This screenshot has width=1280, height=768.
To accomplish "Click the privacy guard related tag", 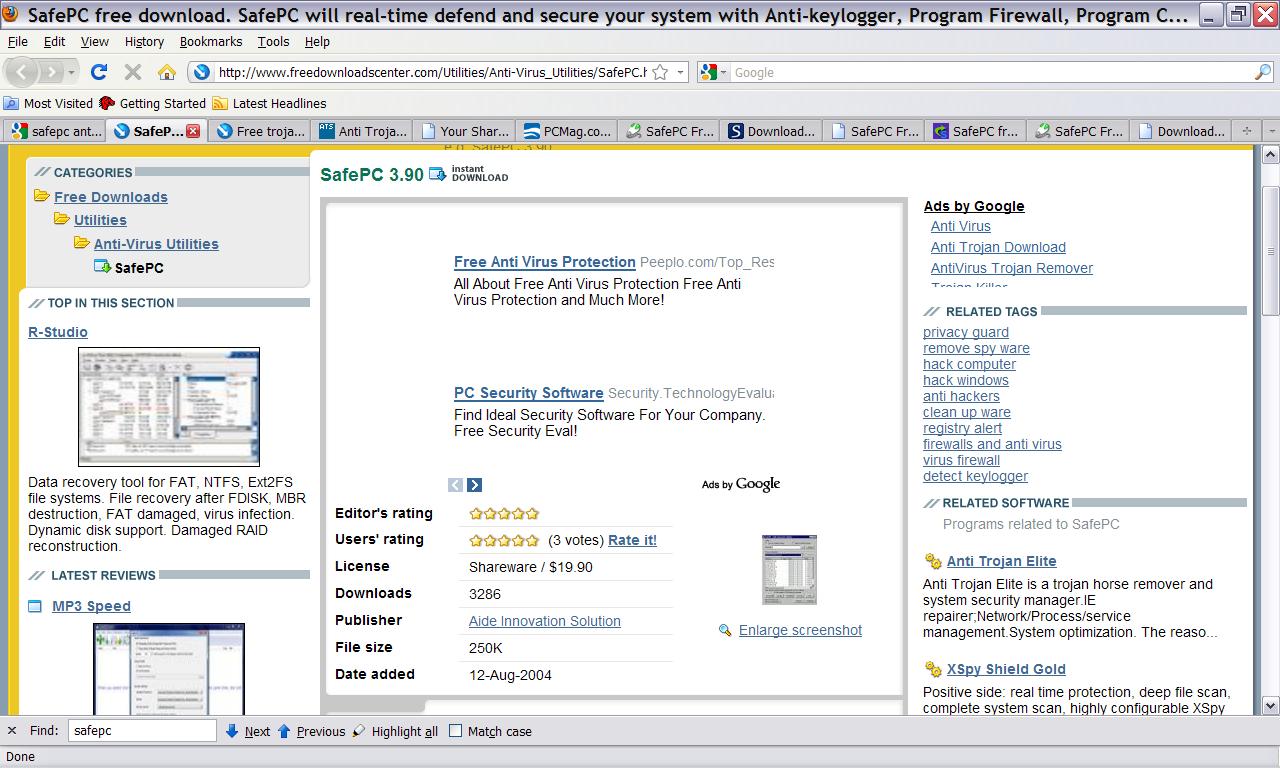I will (x=966, y=332).
